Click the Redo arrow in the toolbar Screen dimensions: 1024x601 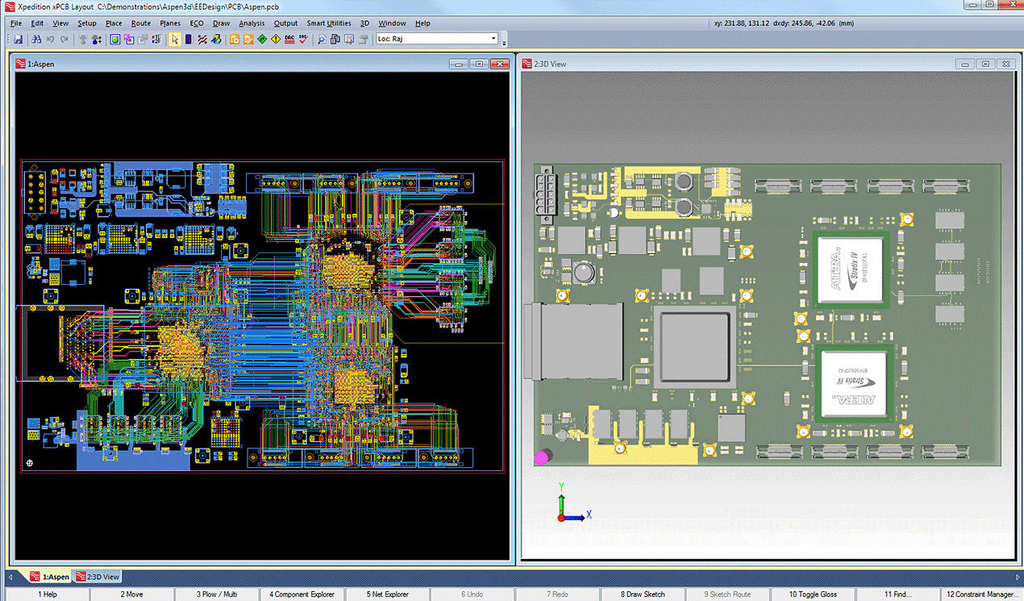coord(64,39)
